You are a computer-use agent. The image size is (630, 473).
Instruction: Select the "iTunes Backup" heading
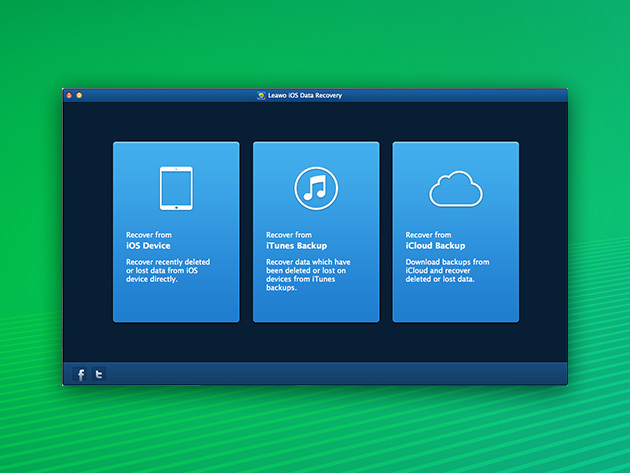[296, 245]
